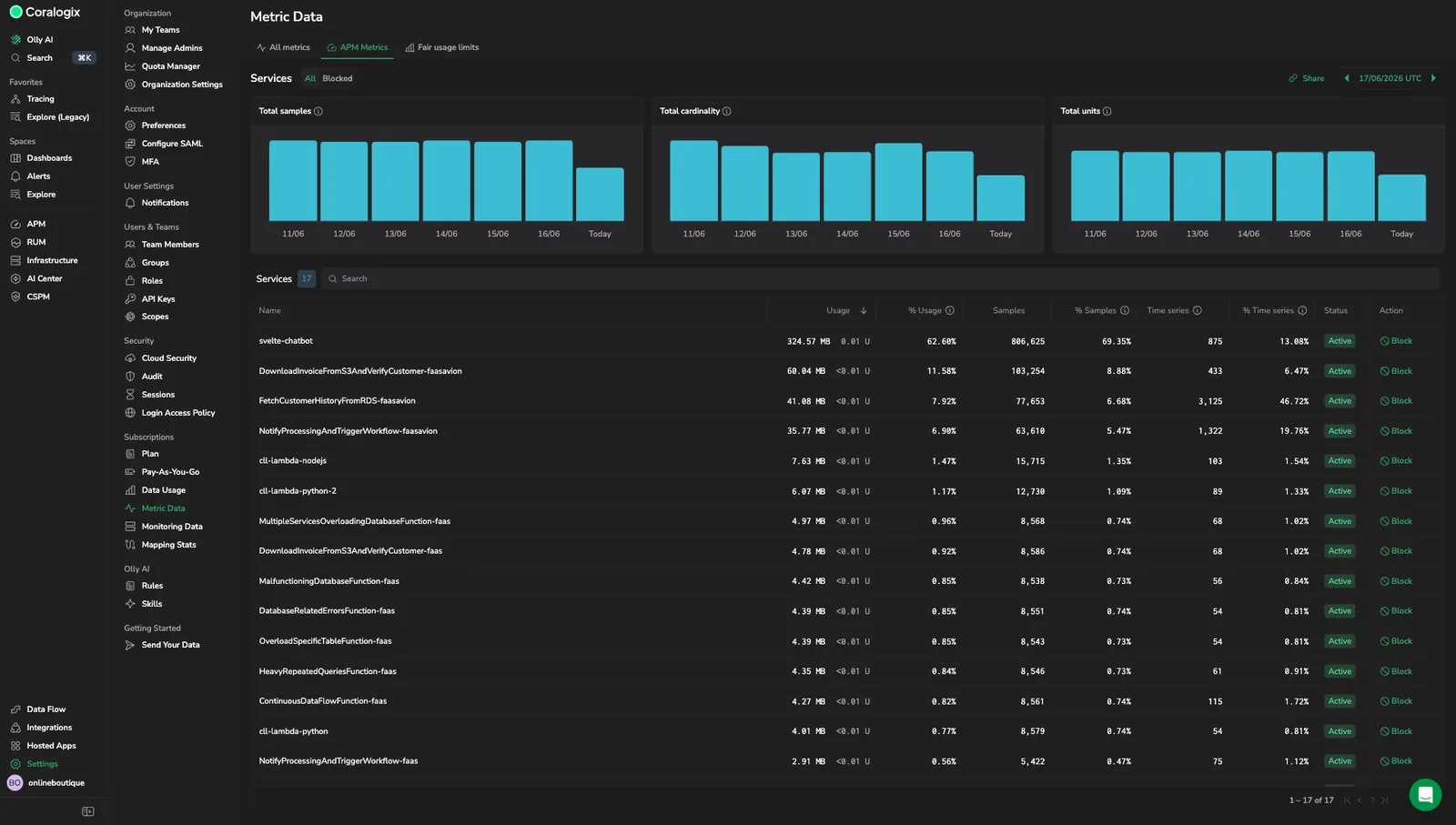Viewport: 1456px width, 825px height.
Task: Click info icon beside Total units
Action: (x=1107, y=111)
